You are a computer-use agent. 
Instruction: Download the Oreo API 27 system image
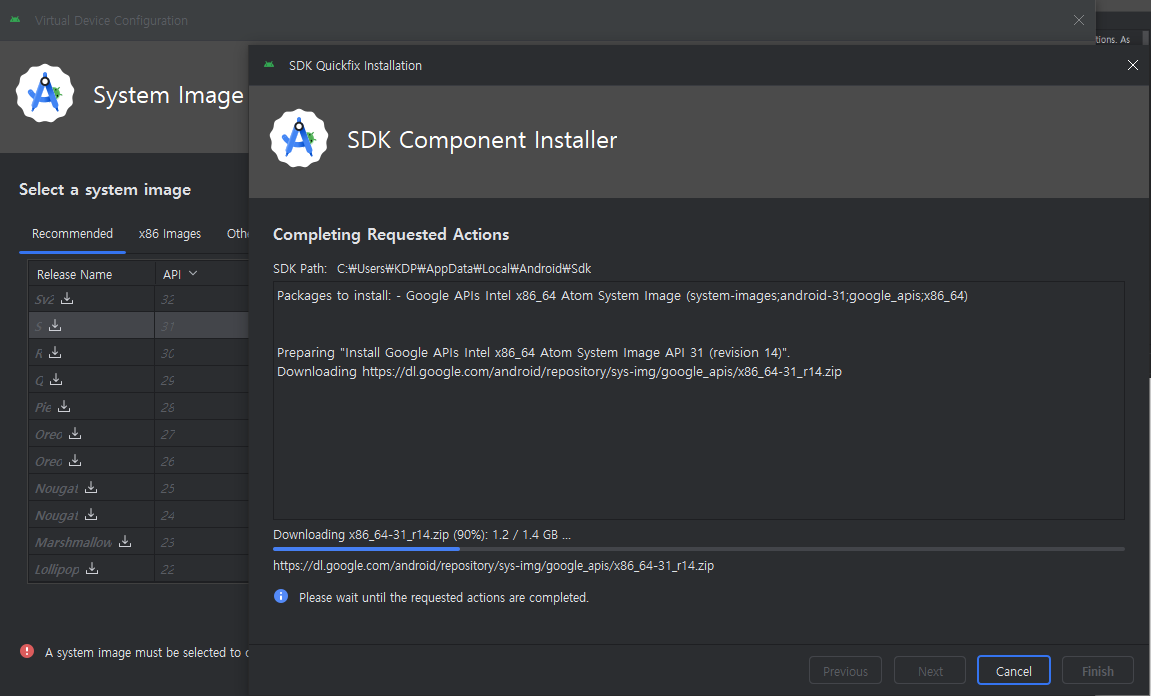(x=75, y=433)
